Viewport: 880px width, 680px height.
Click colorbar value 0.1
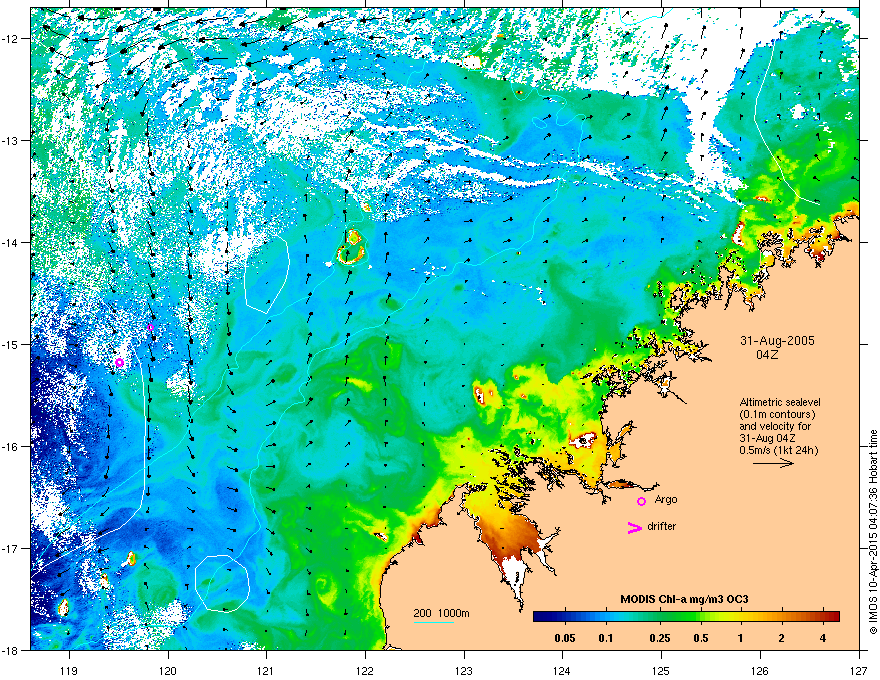[x=606, y=638]
